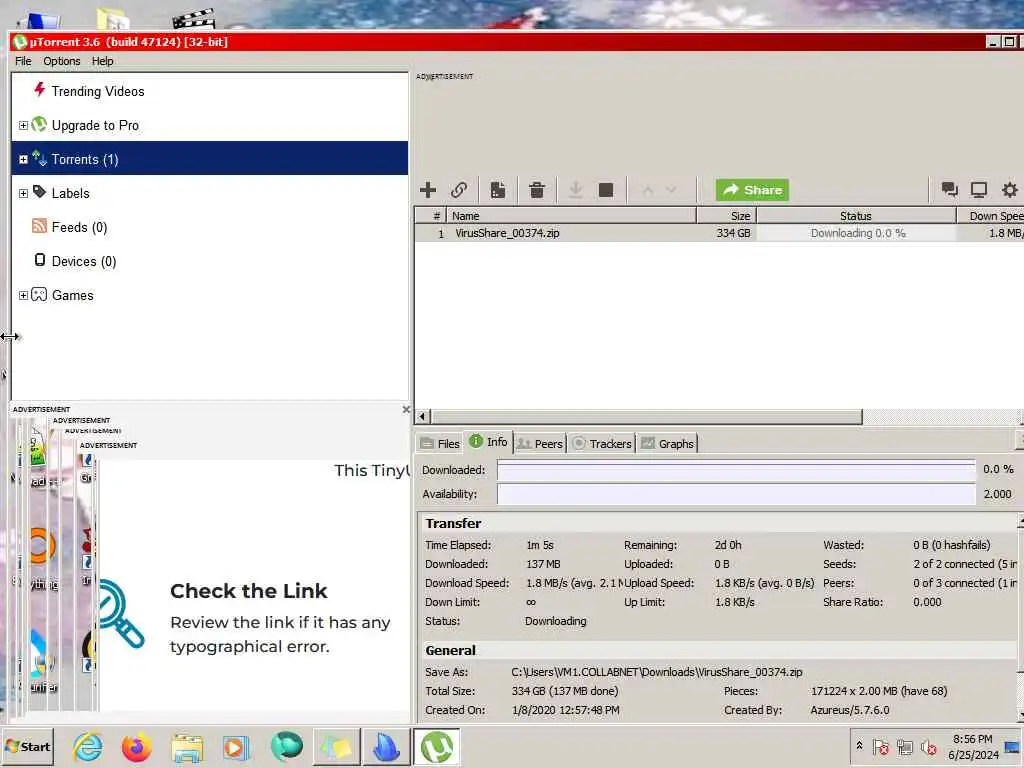Select Devices (0) in sidebar
The height and width of the screenshot is (768, 1024).
pyautogui.click(x=84, y=261)
